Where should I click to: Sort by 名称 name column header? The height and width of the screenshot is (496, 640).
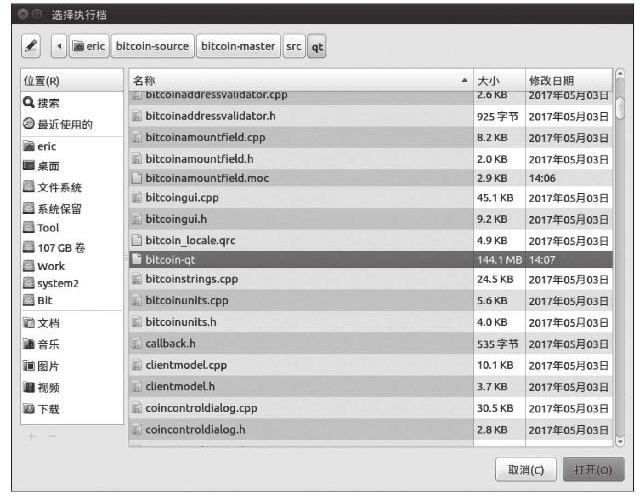(301, 80)
